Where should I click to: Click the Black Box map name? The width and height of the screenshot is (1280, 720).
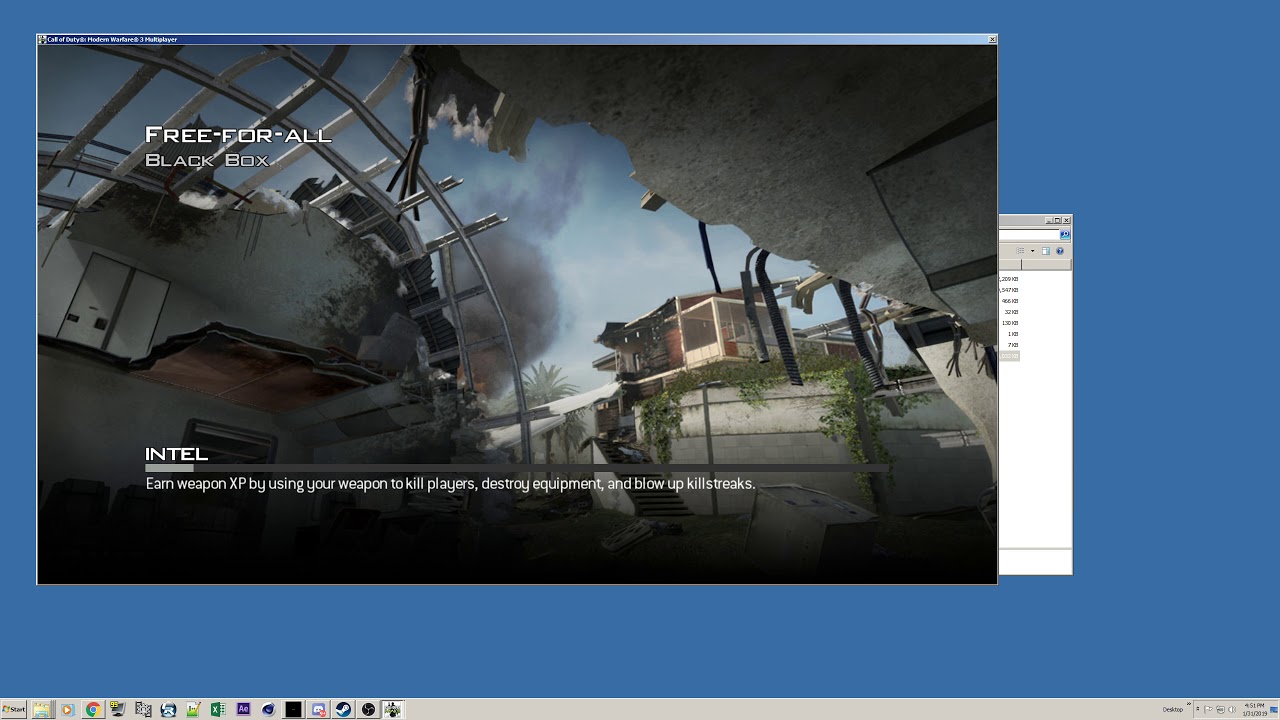tap(207, 160)
